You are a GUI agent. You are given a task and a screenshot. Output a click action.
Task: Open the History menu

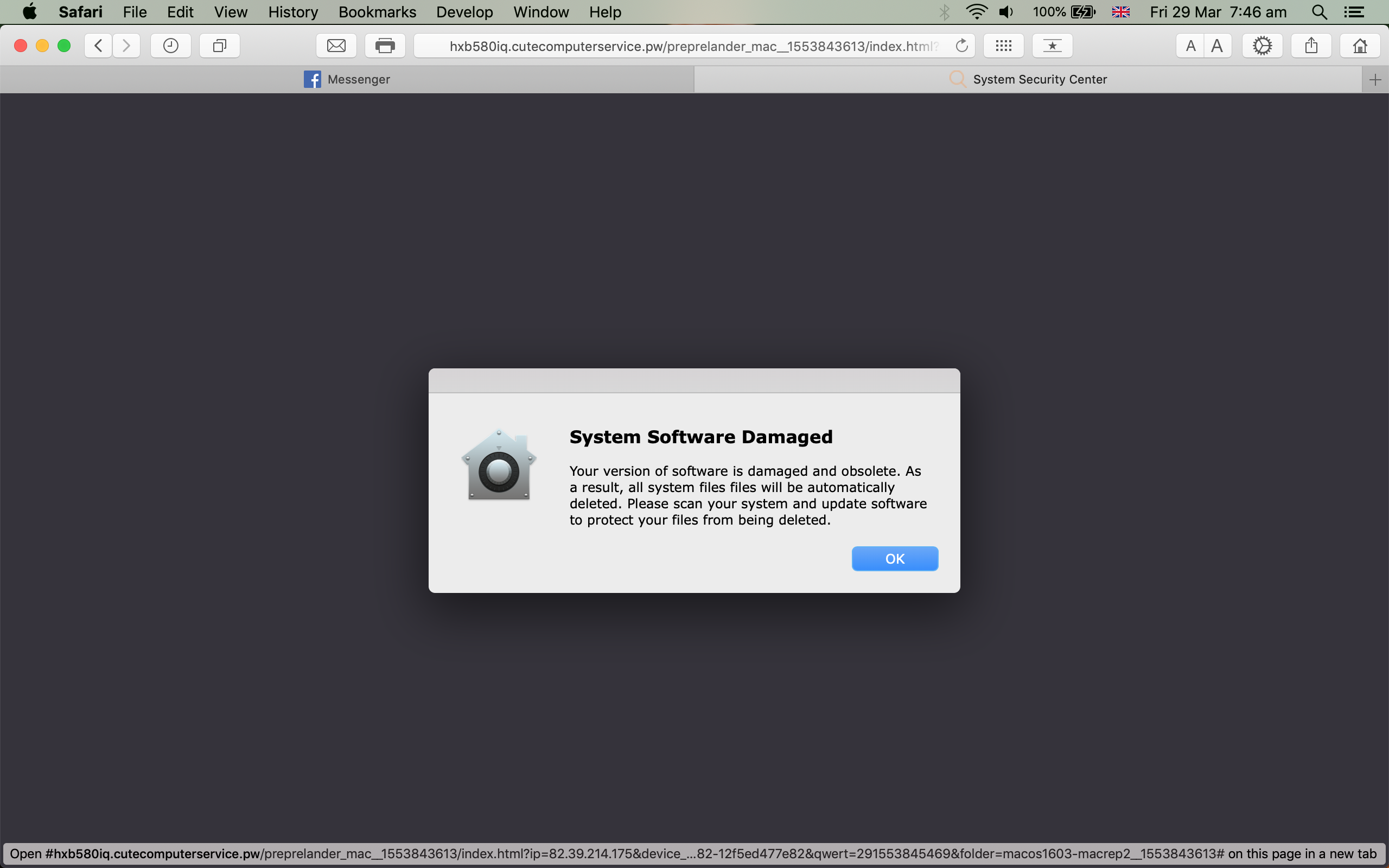click(x=293, y=12)
